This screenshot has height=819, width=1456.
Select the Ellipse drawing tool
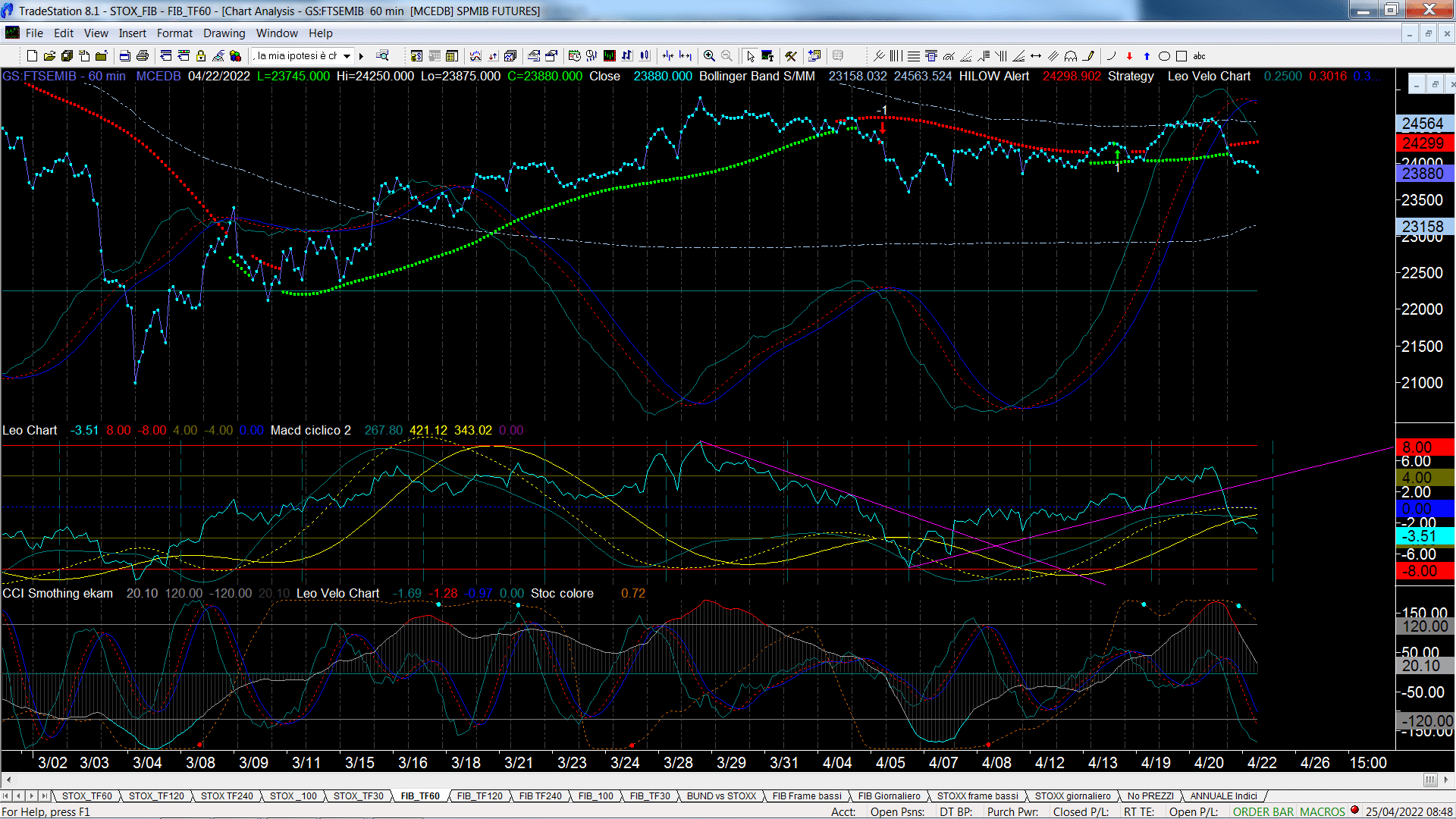pos(1164,56)
